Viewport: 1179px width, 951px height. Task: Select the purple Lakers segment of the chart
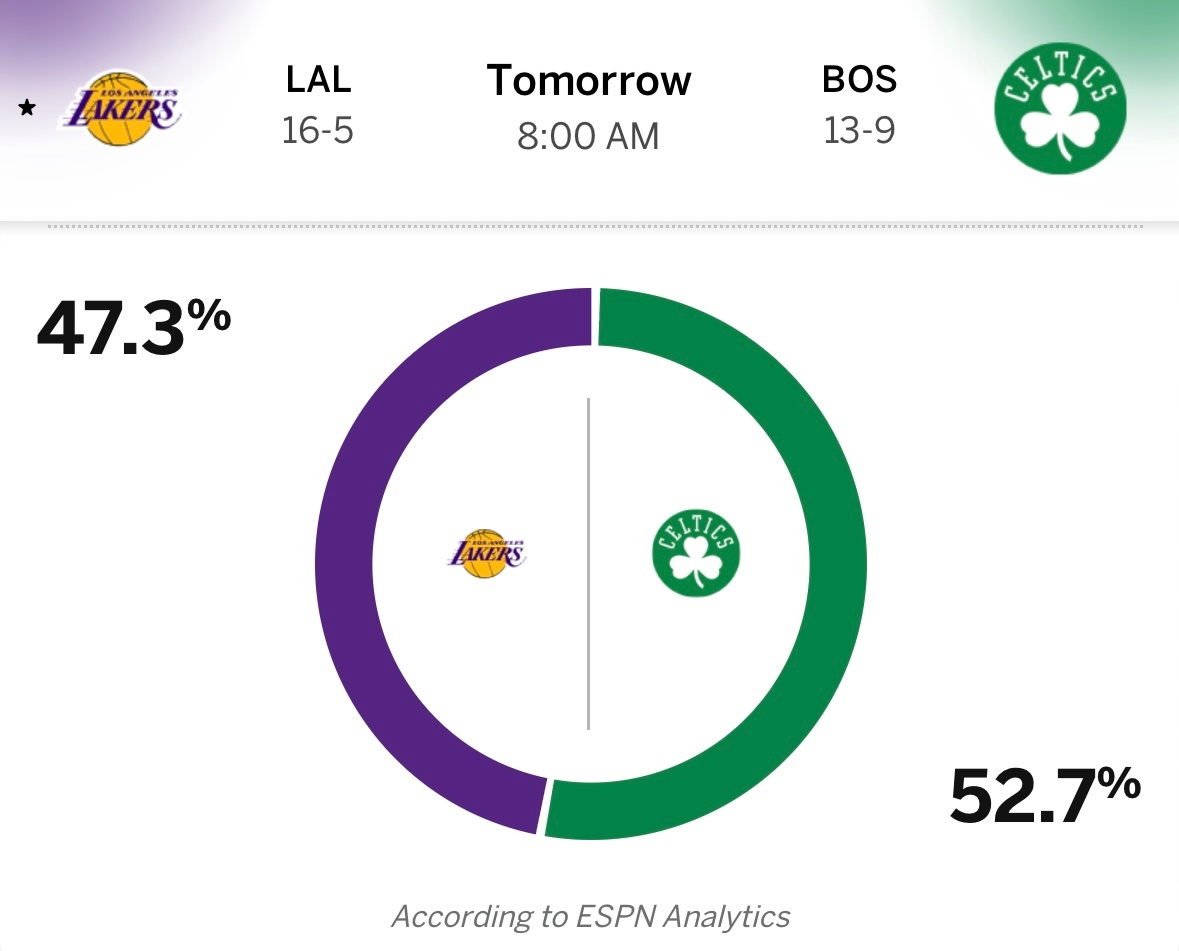pos(345,560)
